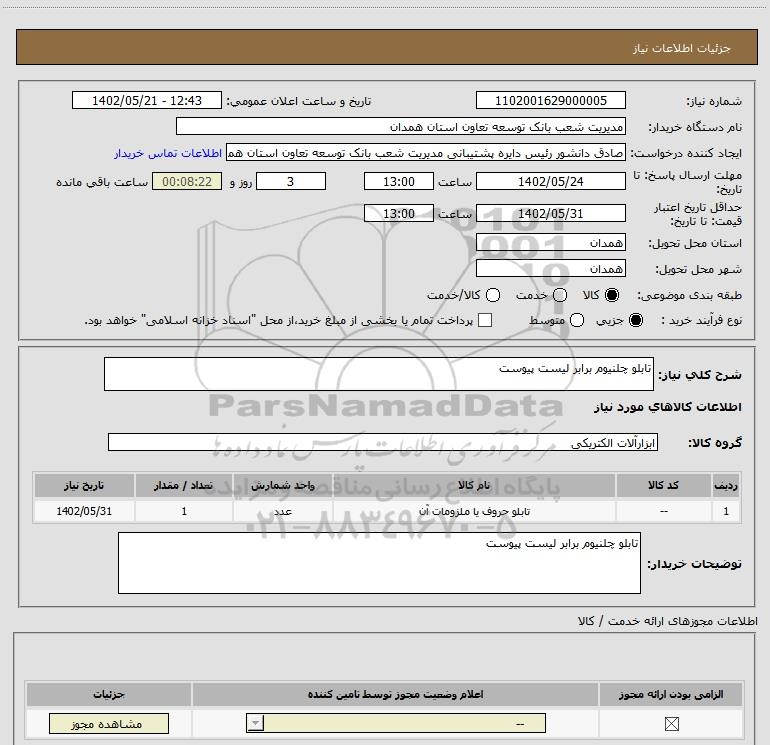Open اطلاعات تماس خریدار link
This screenshot has height=745, width=770.
tap(168, 153)
